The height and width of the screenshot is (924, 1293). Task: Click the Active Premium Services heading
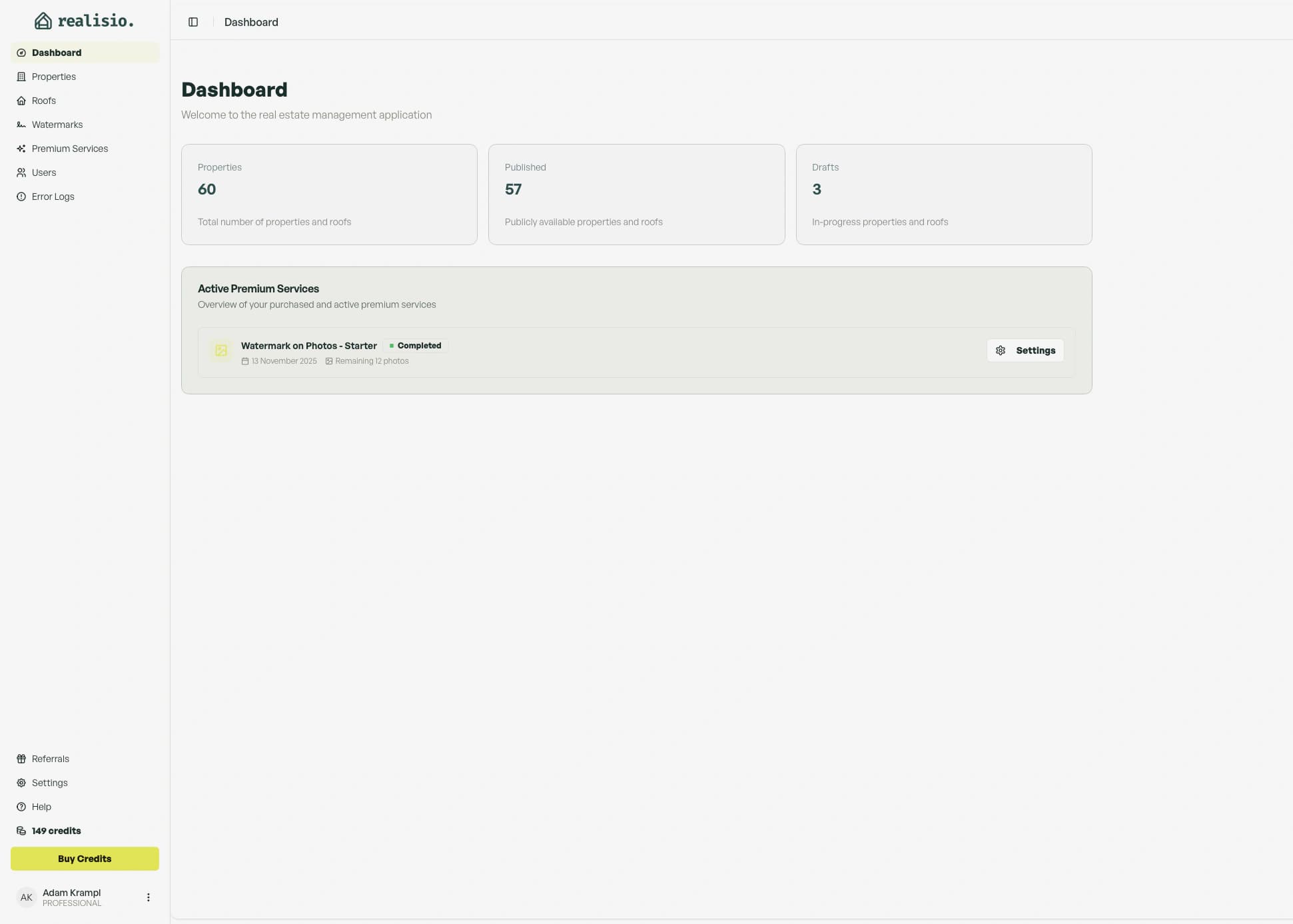[258, 288]
